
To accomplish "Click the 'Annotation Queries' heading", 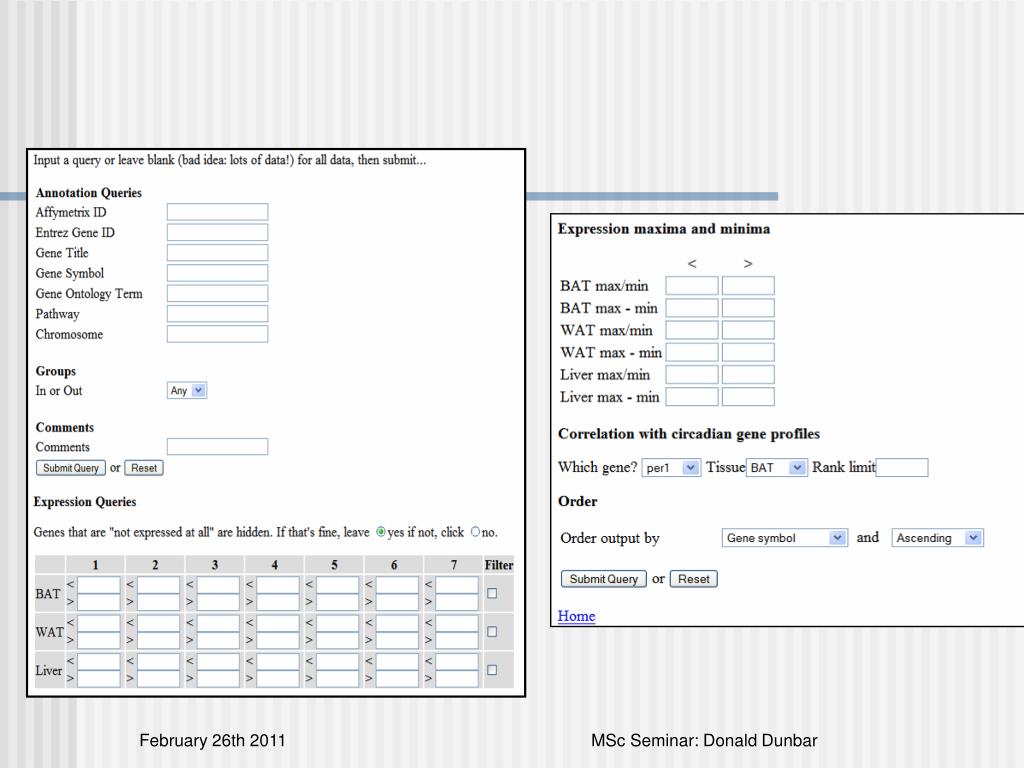I will pyautogui.click(x=89, y=193).
